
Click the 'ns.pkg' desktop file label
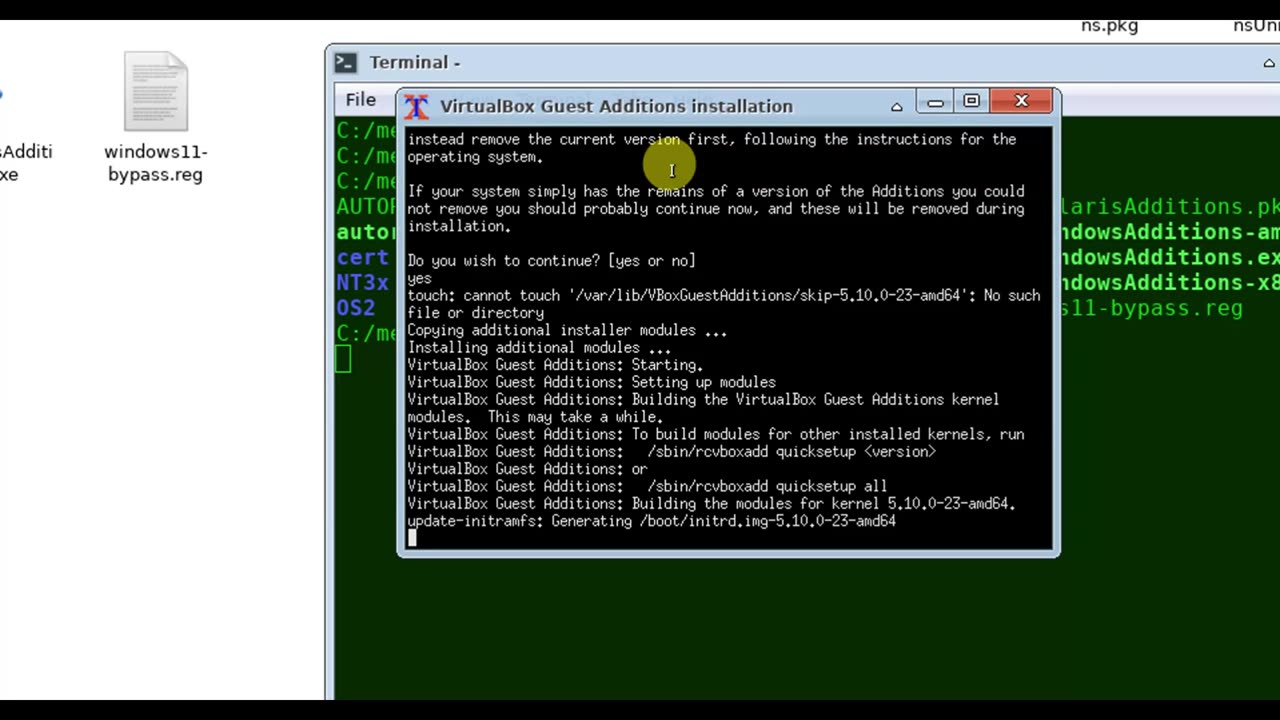1109,25
